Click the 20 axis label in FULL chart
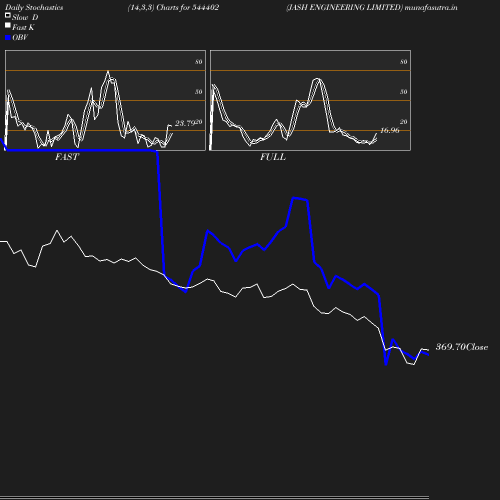500x500 pixels. (404, 122)
